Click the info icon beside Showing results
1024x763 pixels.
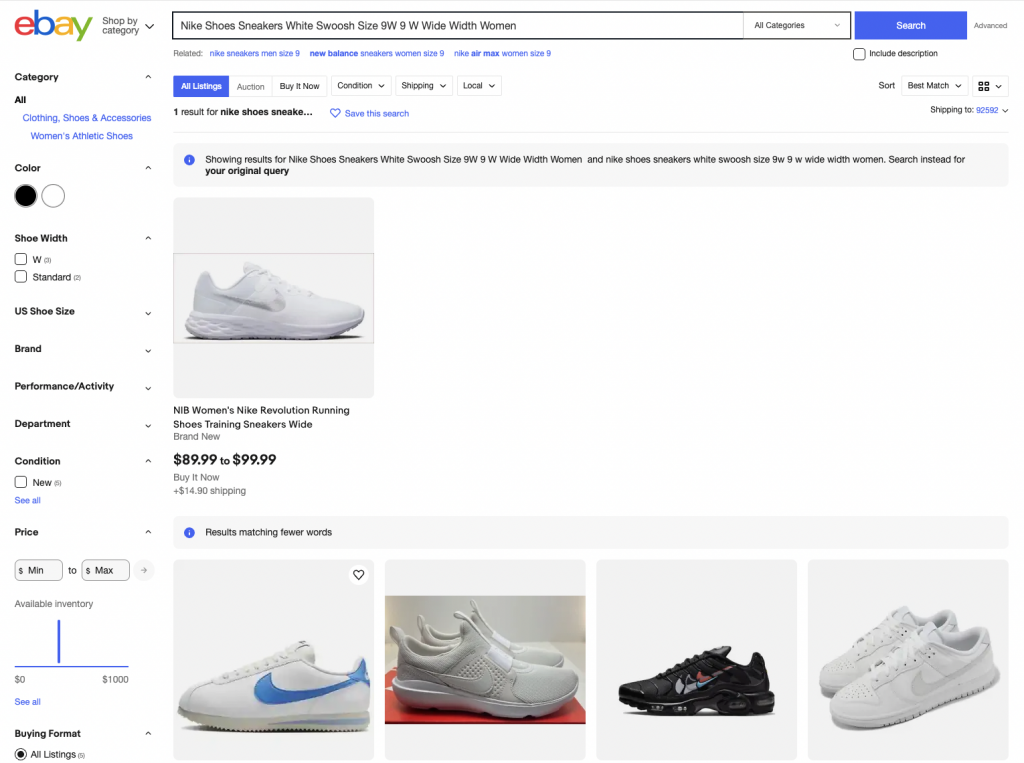tap(189, 160)
